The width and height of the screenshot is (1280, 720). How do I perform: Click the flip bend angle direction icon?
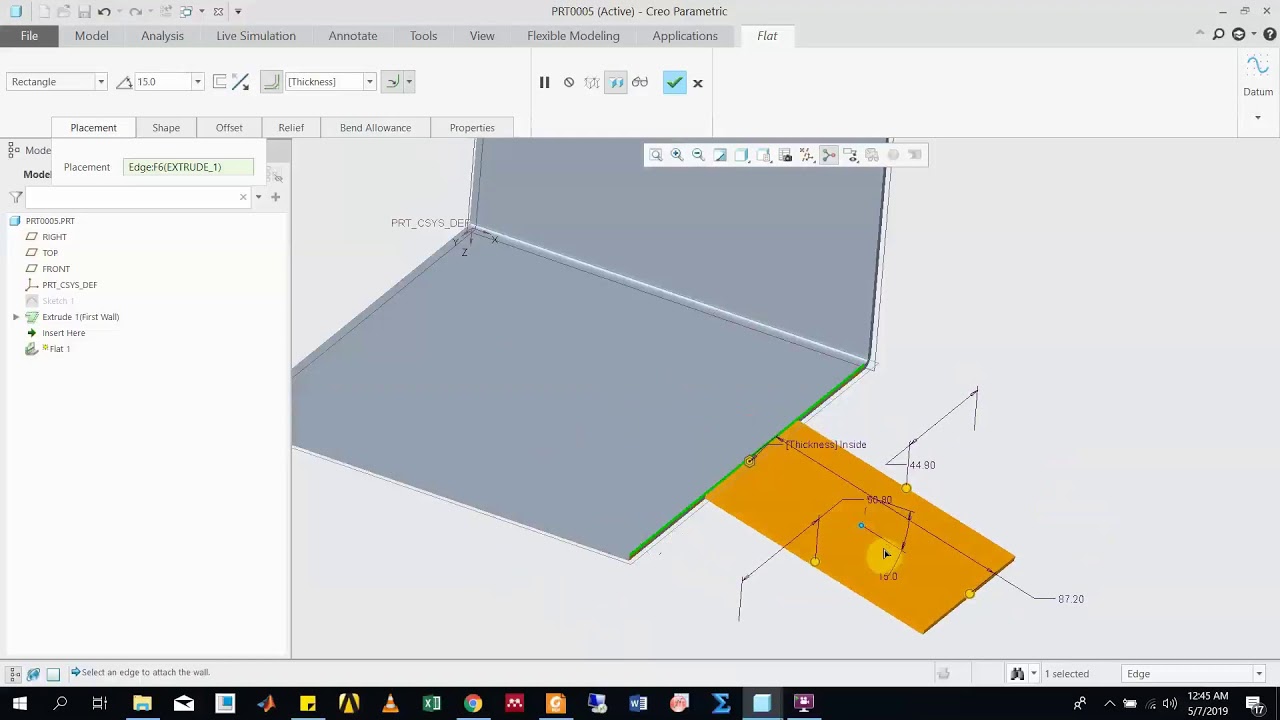[x=241, y=82]
